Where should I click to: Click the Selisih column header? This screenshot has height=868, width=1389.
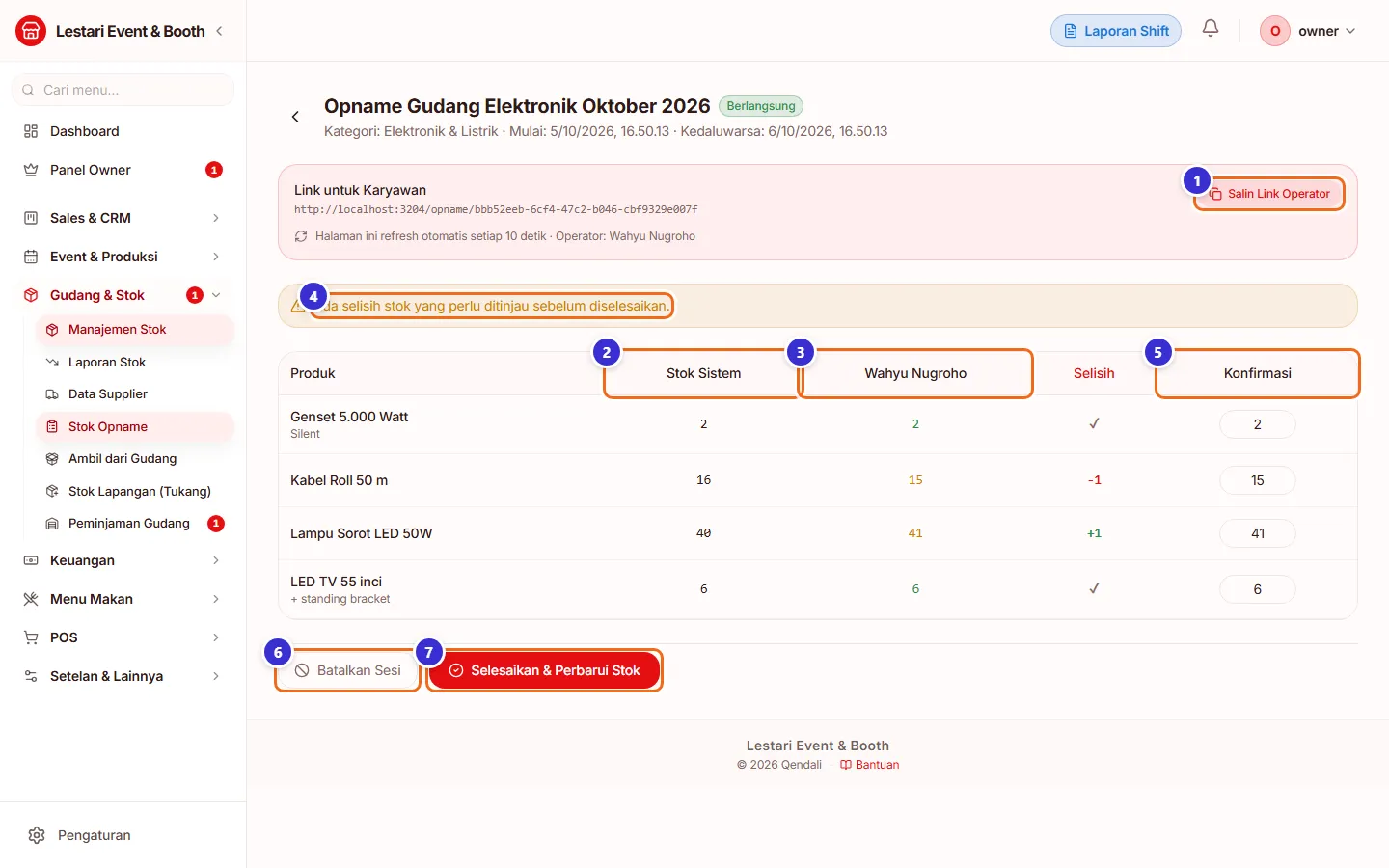(x=1094, y=373)
